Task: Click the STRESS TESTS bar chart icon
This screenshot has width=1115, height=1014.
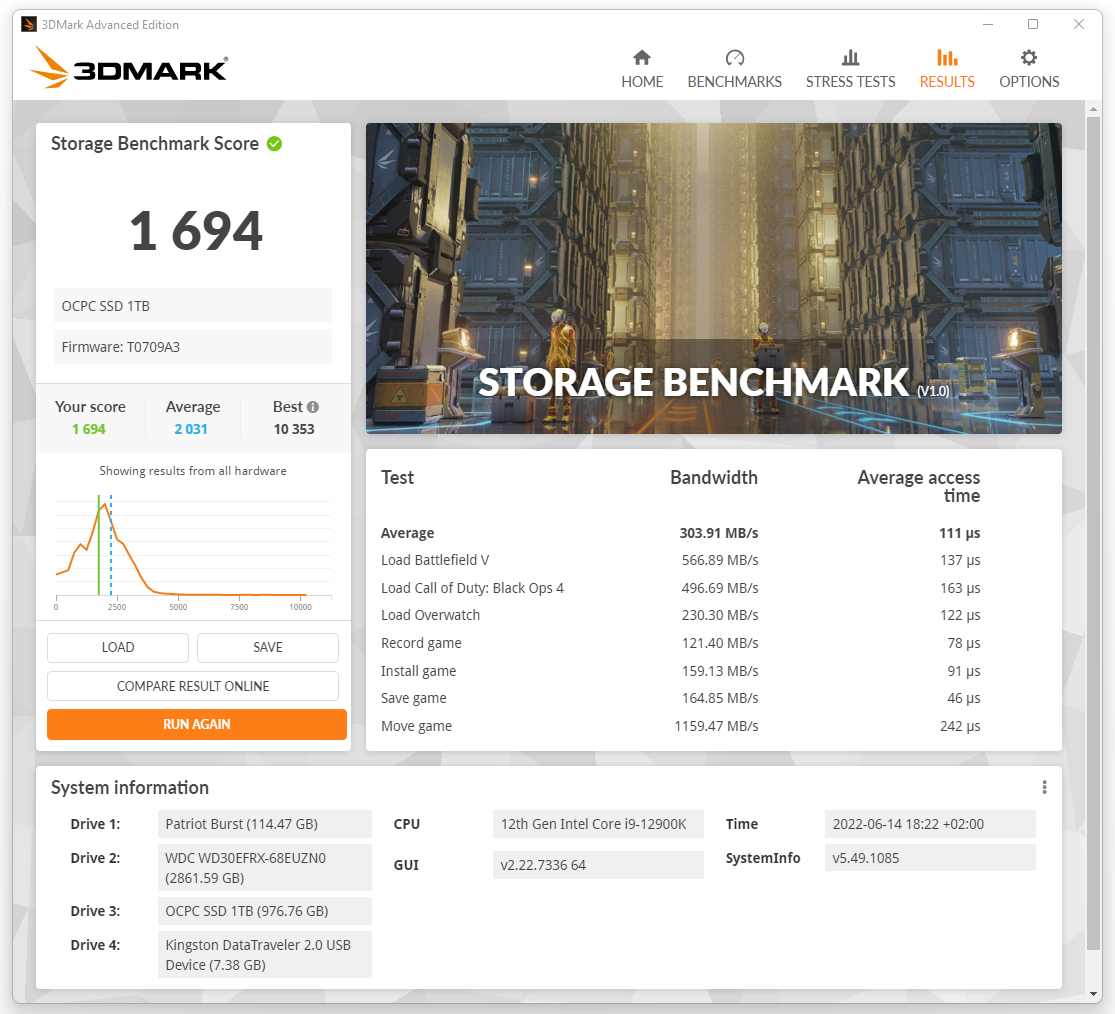Action: [x=850, y=58]
